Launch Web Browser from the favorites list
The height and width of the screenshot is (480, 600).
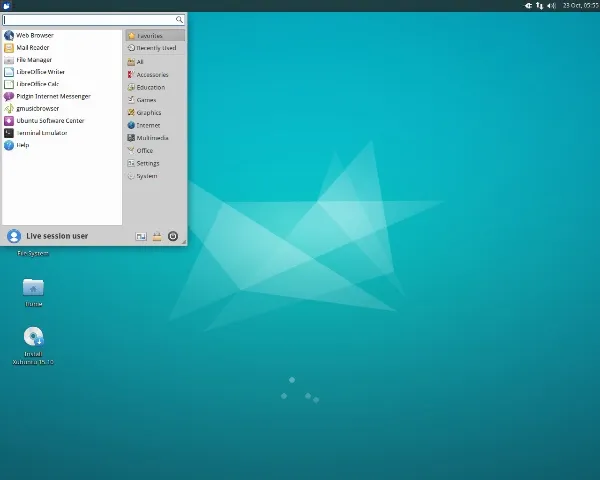pos(34,35)
